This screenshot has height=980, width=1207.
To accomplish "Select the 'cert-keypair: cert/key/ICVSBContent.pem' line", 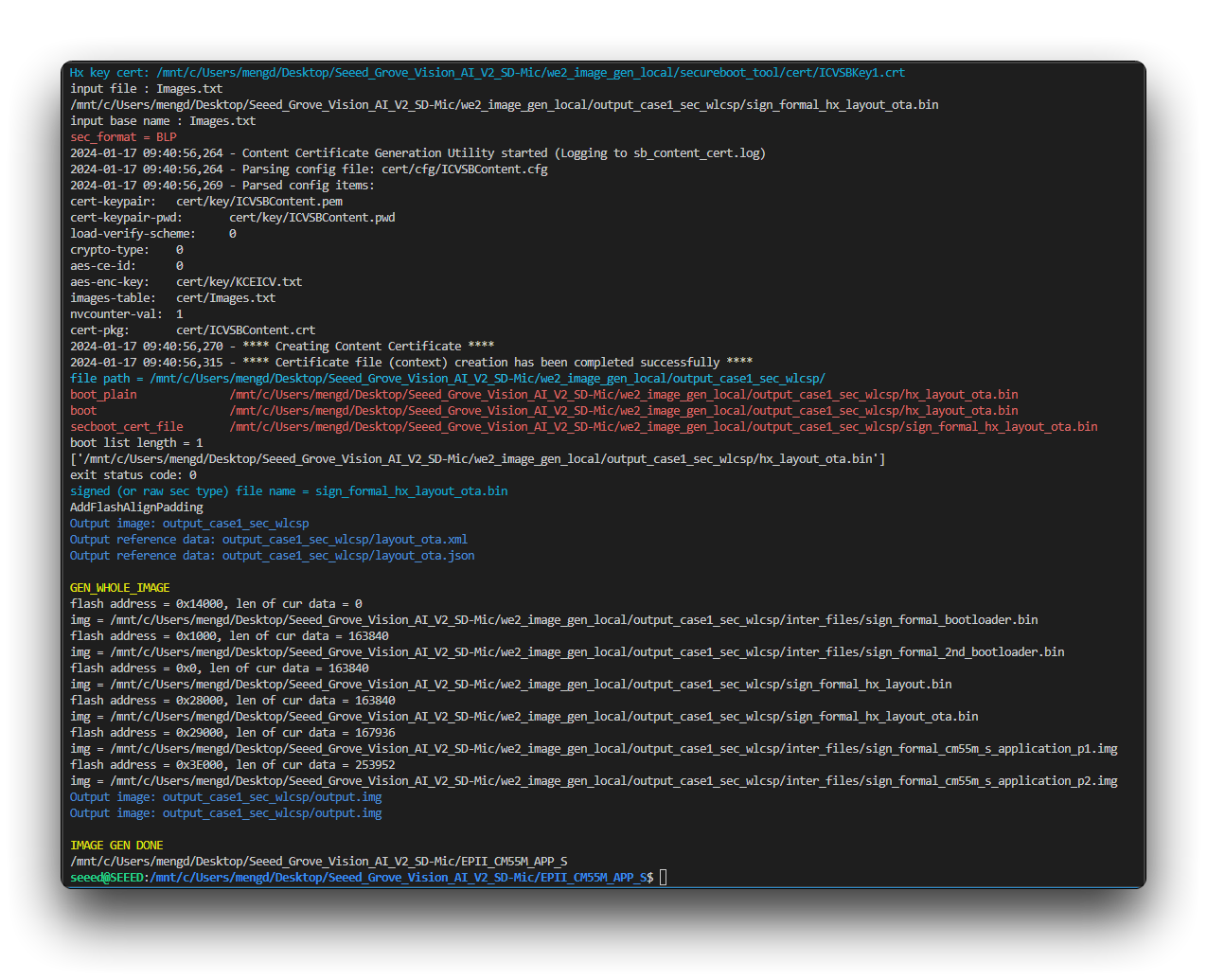I will [206, 202].
